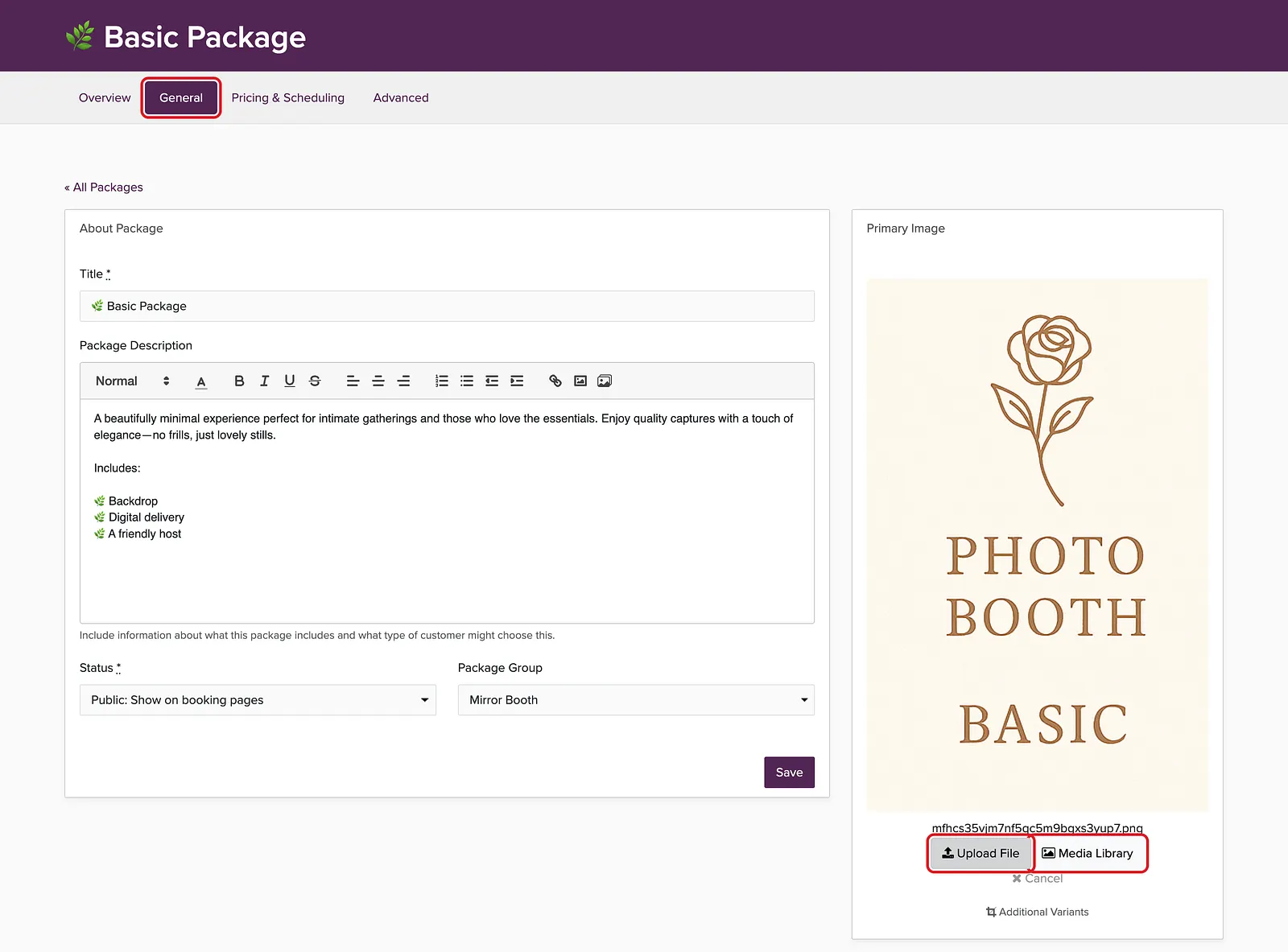Open the Status dropdown
The width and height of the screenshot is (1288, 952).
pos(258,700)
